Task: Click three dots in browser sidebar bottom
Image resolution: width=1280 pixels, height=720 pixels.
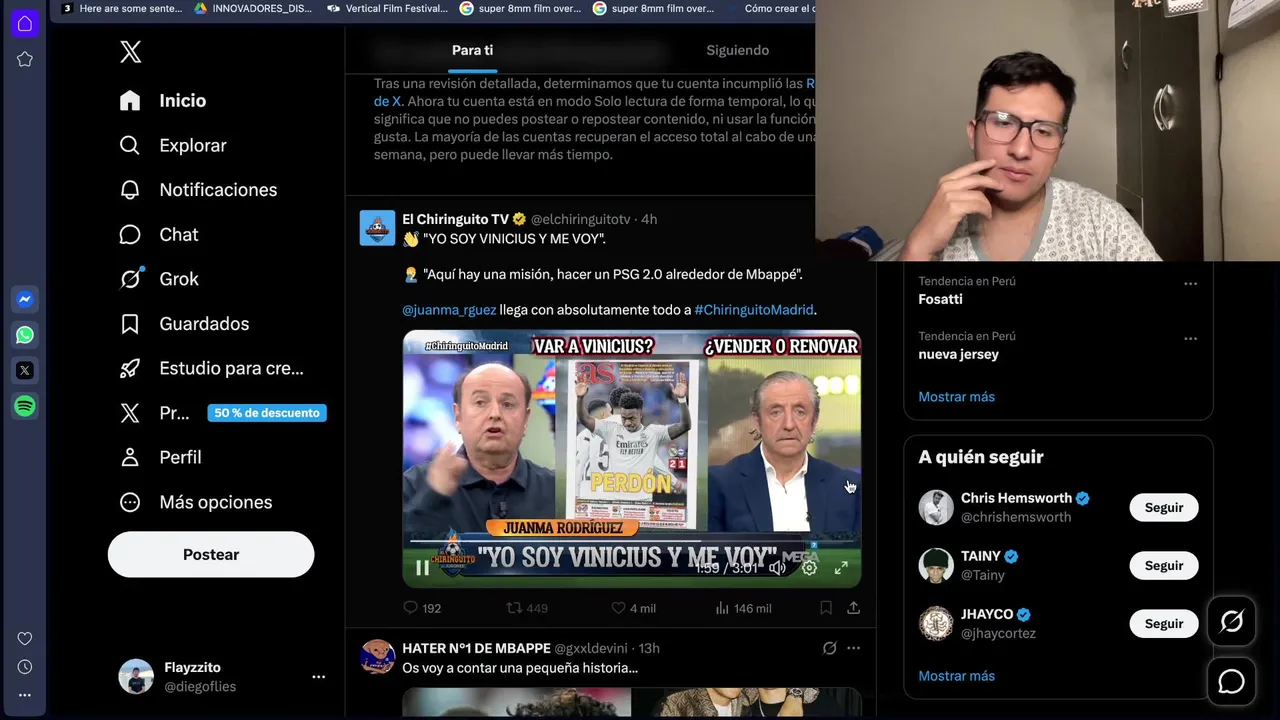Action: pos(25,695)
